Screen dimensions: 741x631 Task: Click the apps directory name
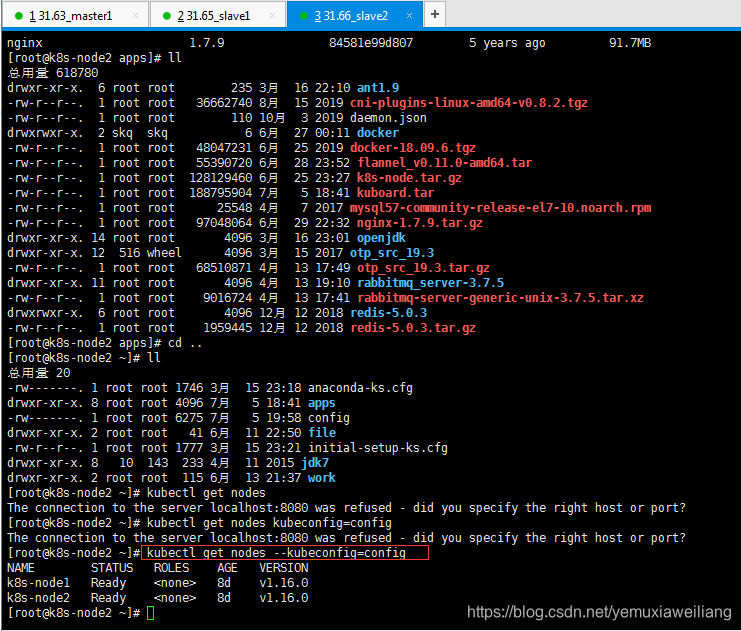(x=321, y=403)
